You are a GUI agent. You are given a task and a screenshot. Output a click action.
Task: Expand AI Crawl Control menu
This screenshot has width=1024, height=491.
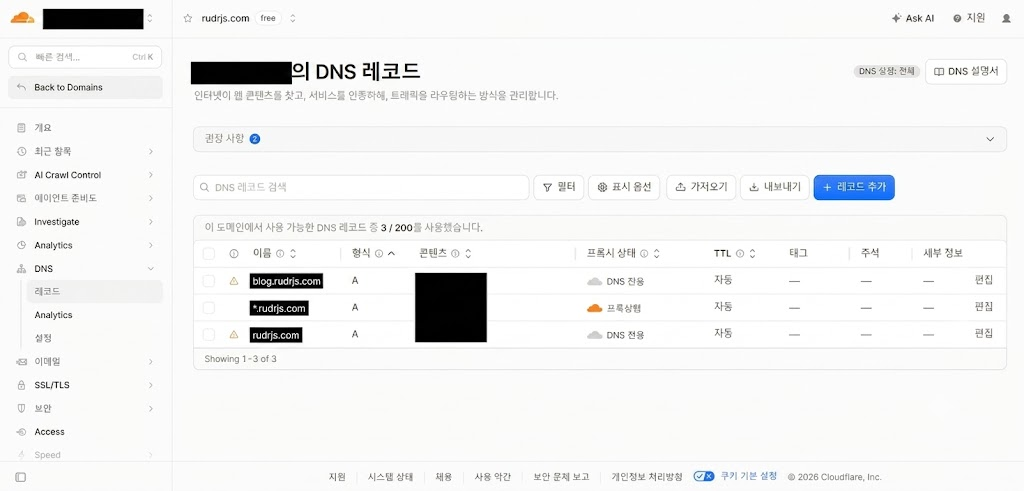pos(150,175)
